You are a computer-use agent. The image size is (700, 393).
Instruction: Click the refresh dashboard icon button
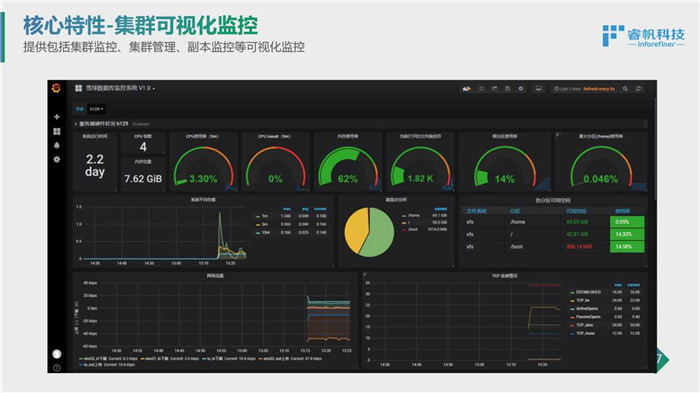639,89
